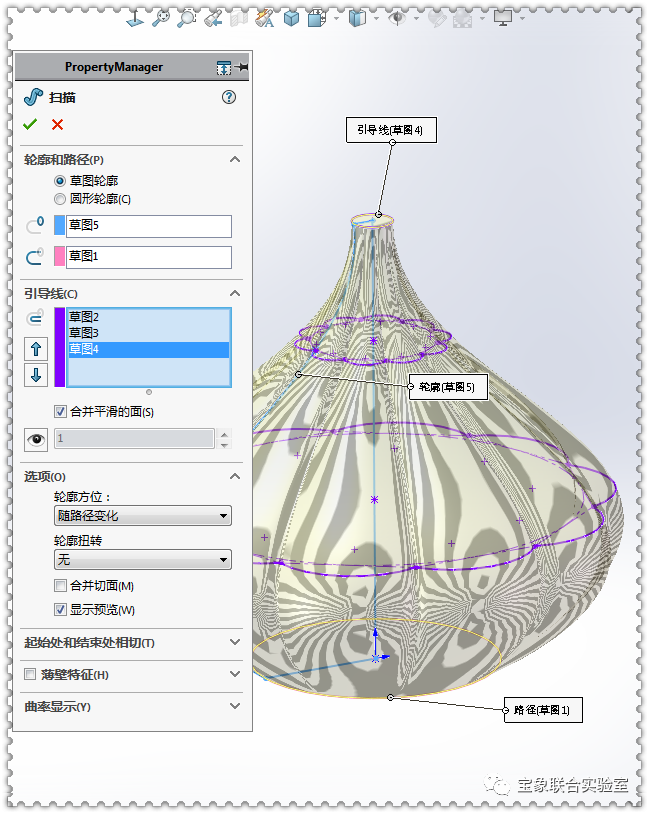Open the Hide/Show Items dropdown arrow
Viewport: 649px width, 814px height.
coord(376,18)
